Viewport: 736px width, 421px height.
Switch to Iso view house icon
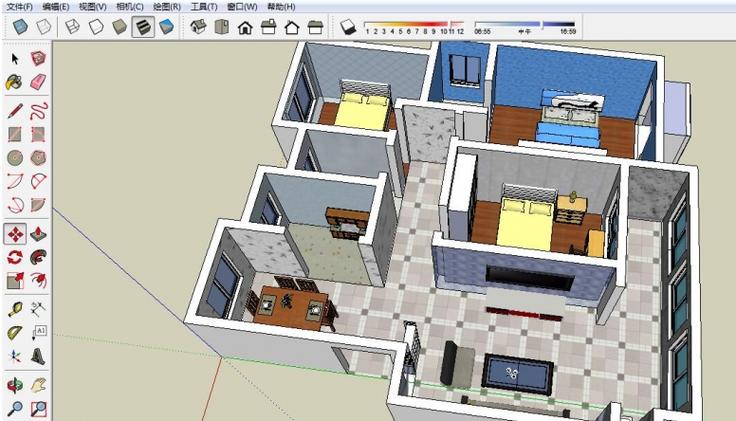coord(198,27)
